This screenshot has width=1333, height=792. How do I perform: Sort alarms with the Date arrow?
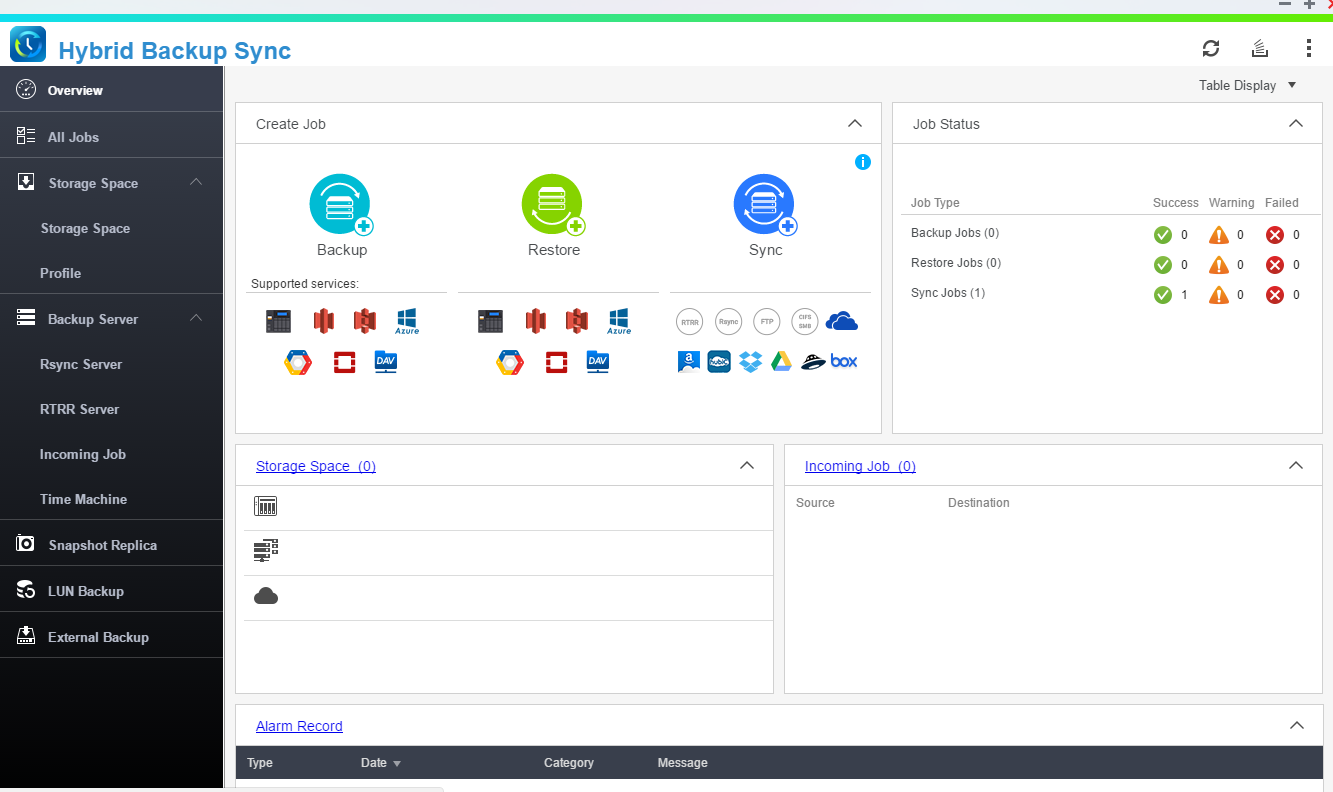[396, 764]
